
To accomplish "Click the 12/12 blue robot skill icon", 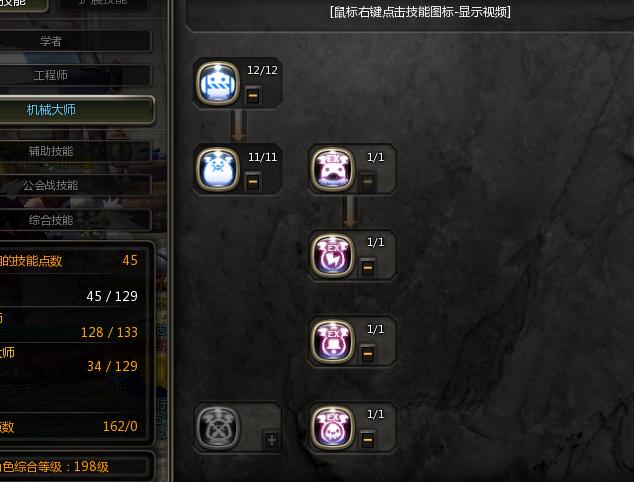I will point(218,83).
